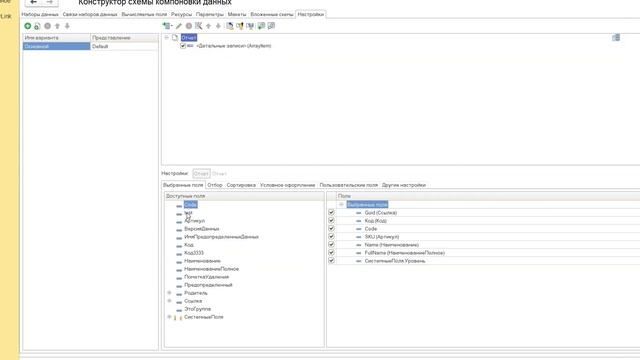This screenshot has width=640, height=360.
Task: Open the add structure element dropdown
Action: [167, 26]
